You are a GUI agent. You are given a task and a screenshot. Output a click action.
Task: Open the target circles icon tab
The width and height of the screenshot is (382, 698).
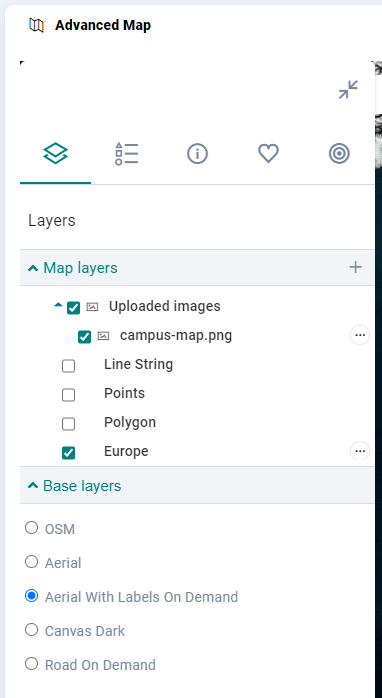(339, 154)
